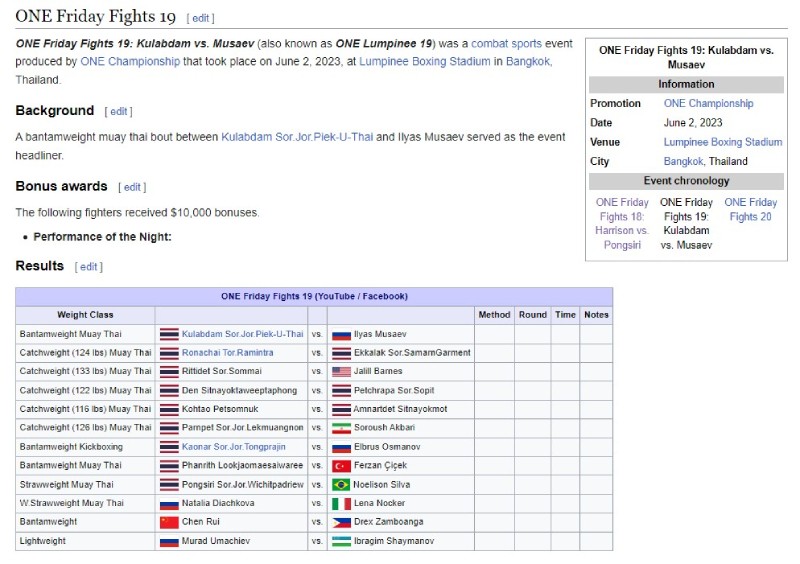Click the Iran flag beside Soroush Akbari

coord(341,428)
